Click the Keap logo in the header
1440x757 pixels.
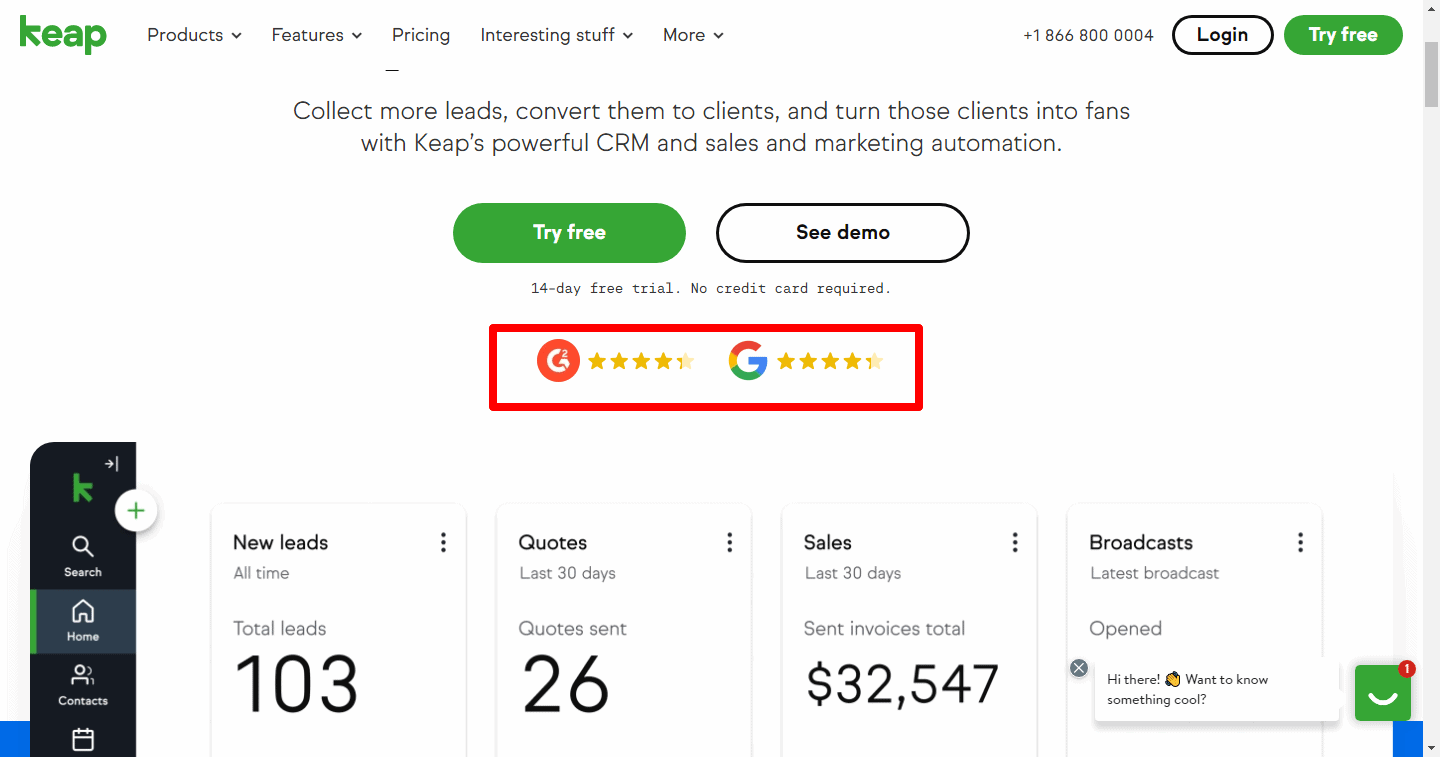[63, 35]
